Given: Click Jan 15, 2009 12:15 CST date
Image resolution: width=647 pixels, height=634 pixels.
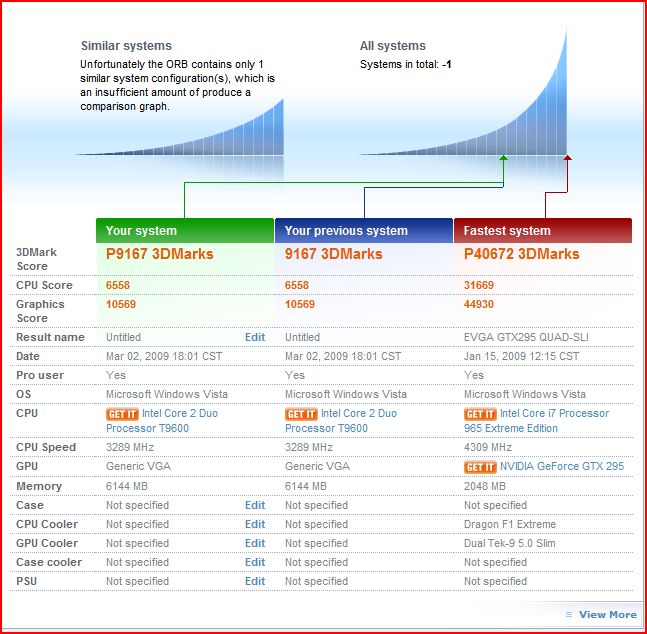Looking at the screenshot, I should [522, 356].
